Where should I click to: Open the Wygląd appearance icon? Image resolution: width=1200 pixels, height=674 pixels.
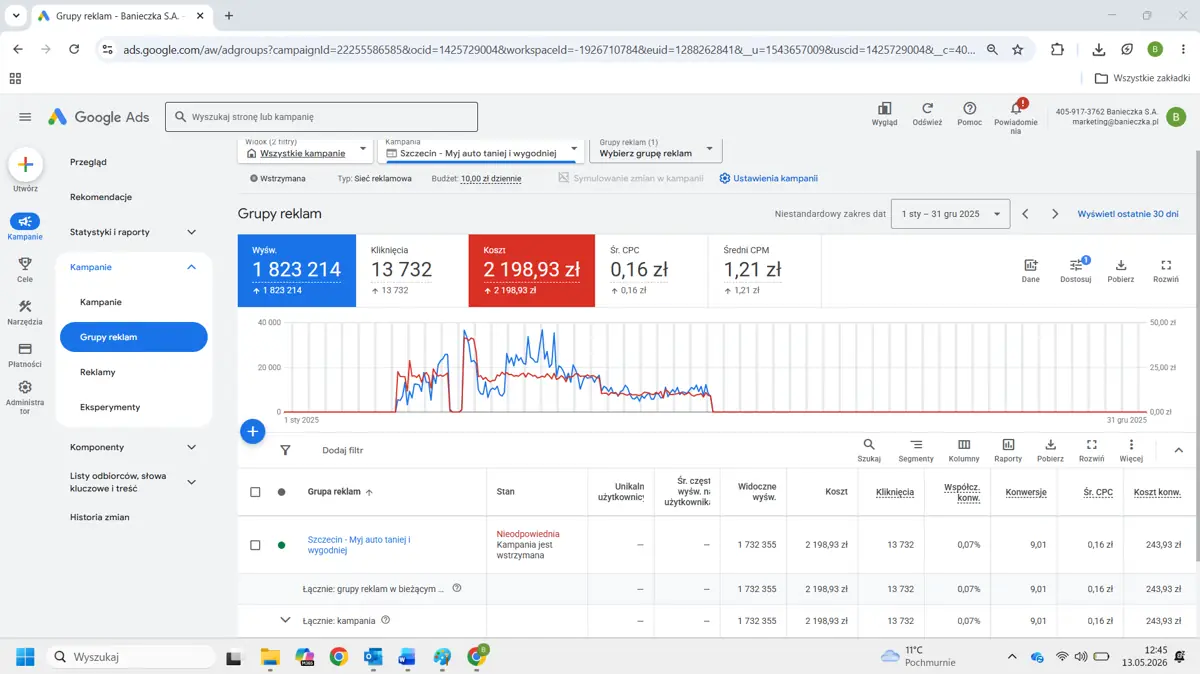coord(884,108)
